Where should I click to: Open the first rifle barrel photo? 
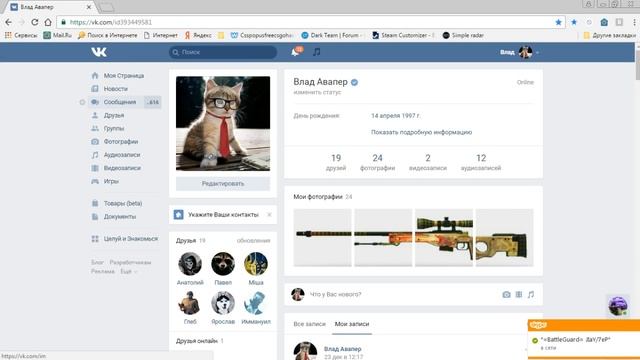pyautogui.click(x=322, y=238)
